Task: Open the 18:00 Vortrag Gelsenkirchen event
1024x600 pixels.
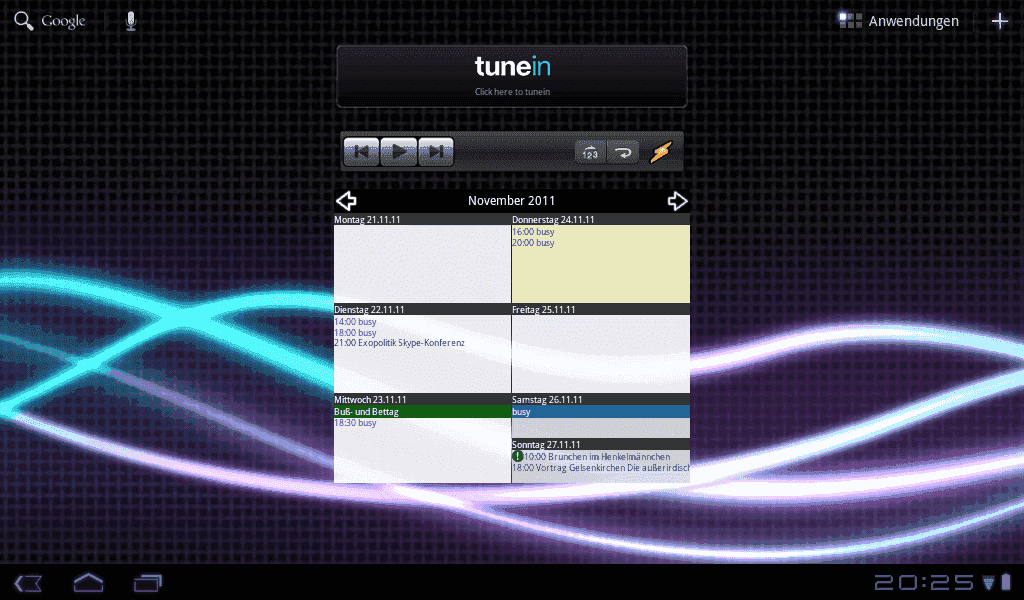Action: click(601, 468)
